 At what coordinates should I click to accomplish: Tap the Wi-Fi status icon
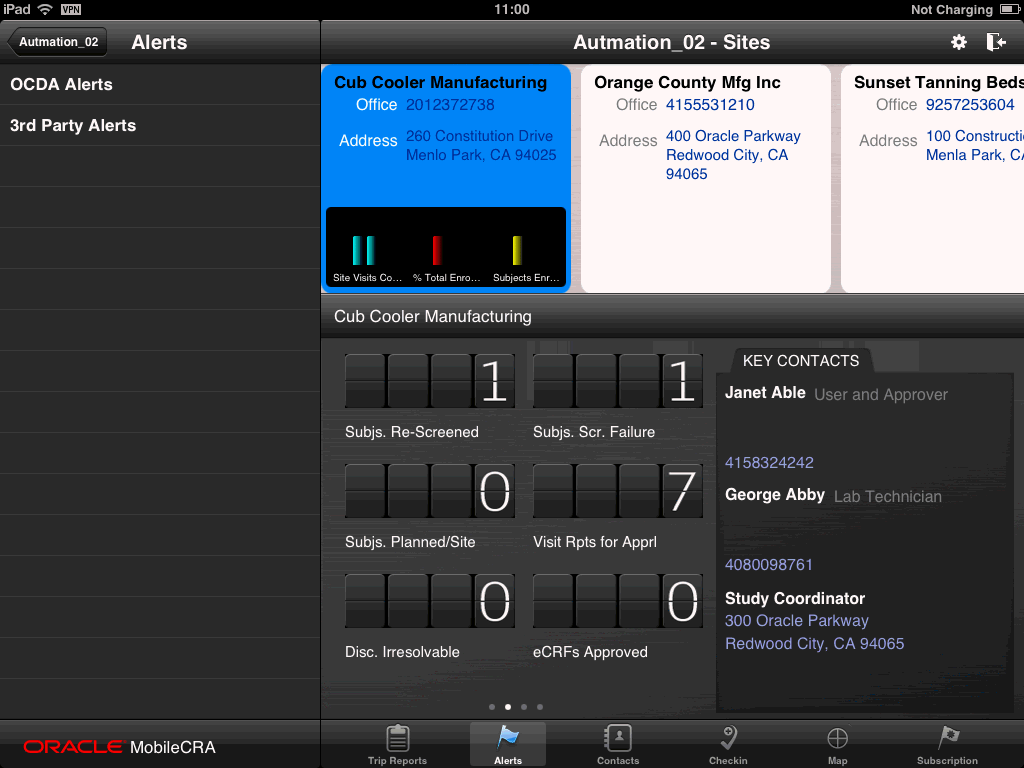45,9
